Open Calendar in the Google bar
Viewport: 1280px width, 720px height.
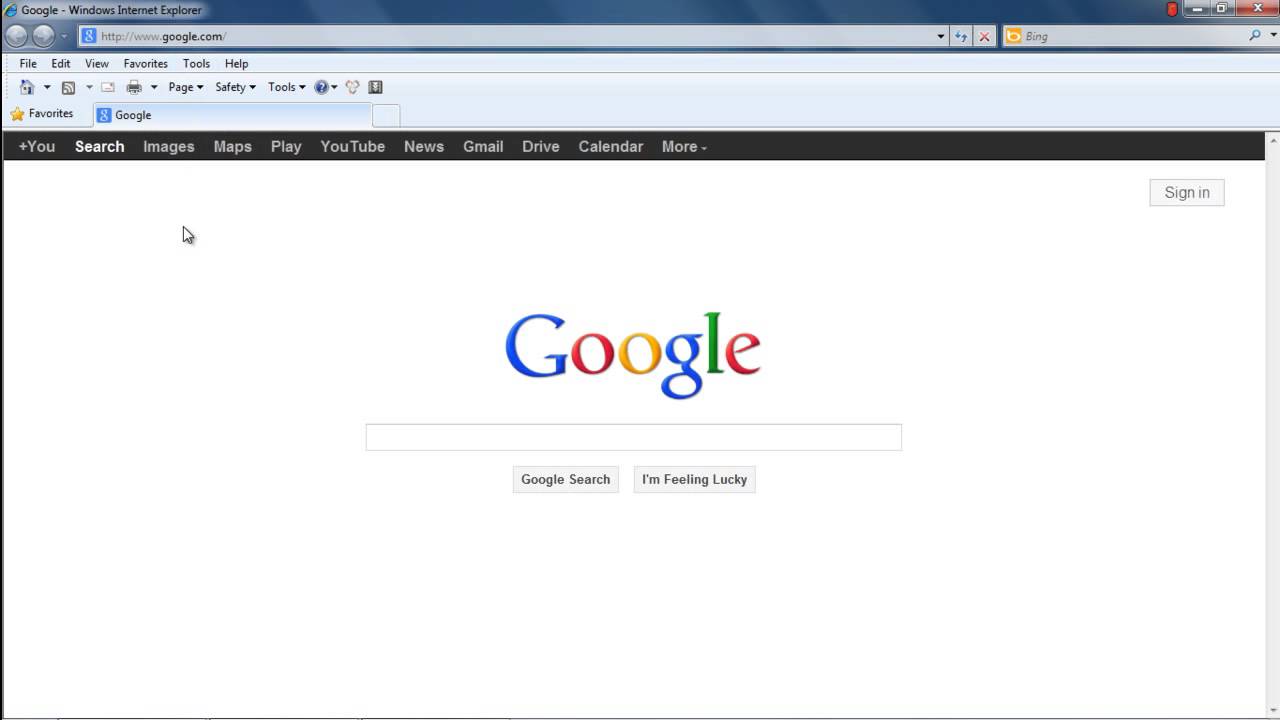tap(611, 146)
